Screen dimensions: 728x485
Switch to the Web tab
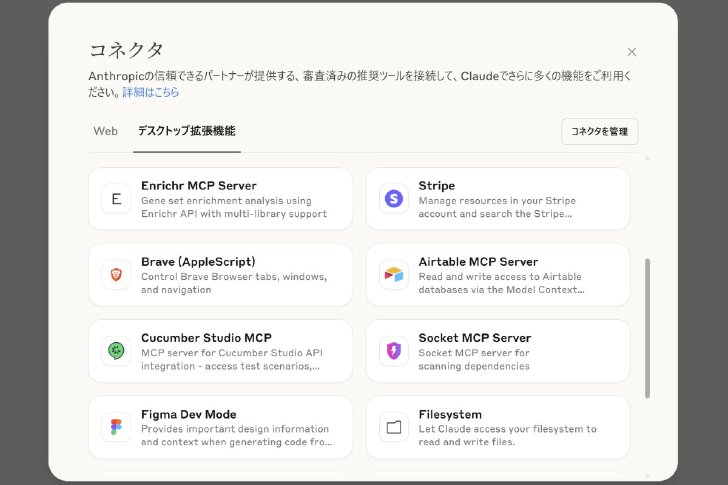tap(105, 131)
